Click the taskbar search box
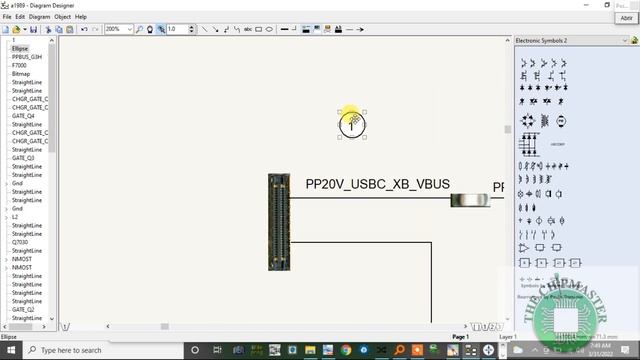This screenshot has width=640, height=360. [104, 350]
